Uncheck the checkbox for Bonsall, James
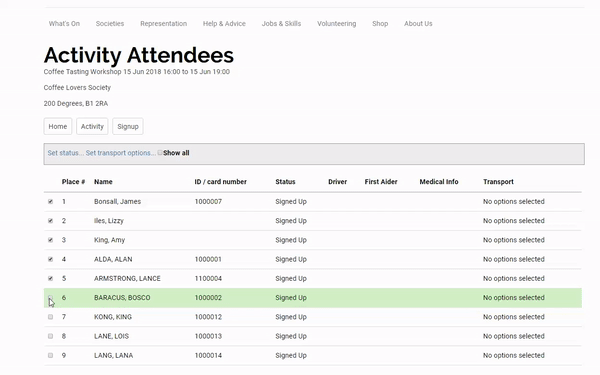The image size is (600, 375). [51, 202]
